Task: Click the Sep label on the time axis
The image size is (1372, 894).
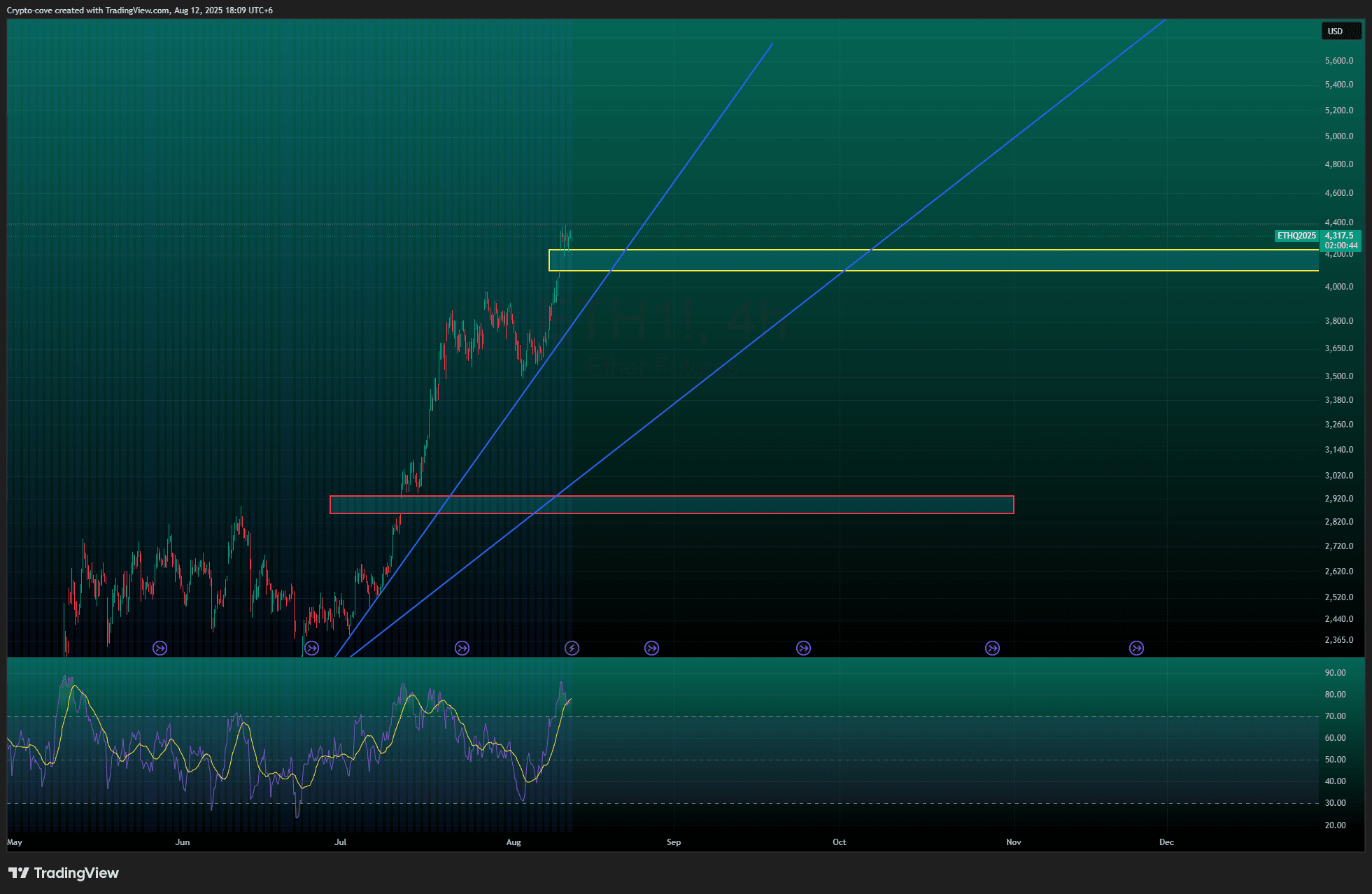Action: coord(674,842)
